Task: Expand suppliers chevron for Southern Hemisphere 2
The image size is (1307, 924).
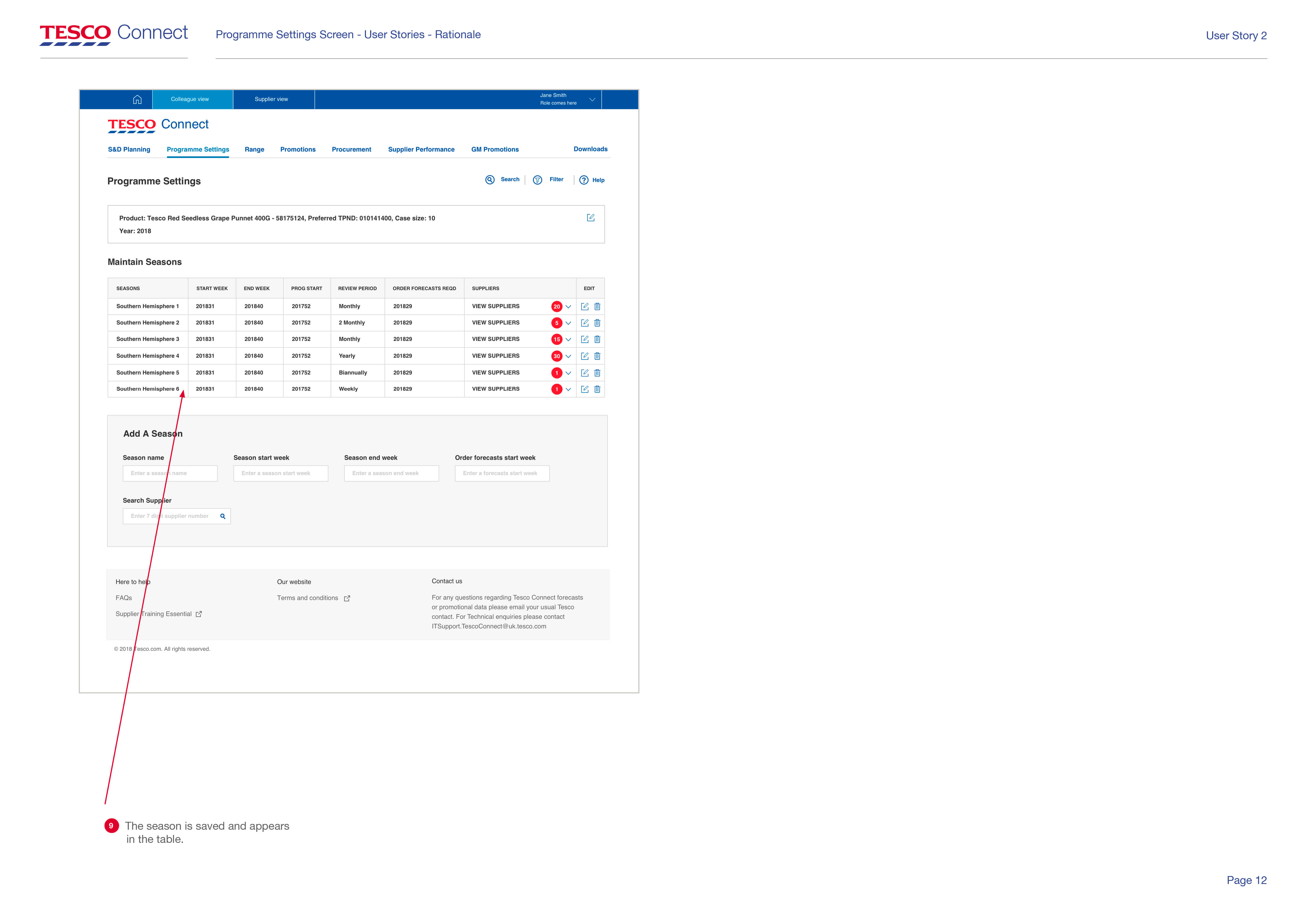Action: 568,323
